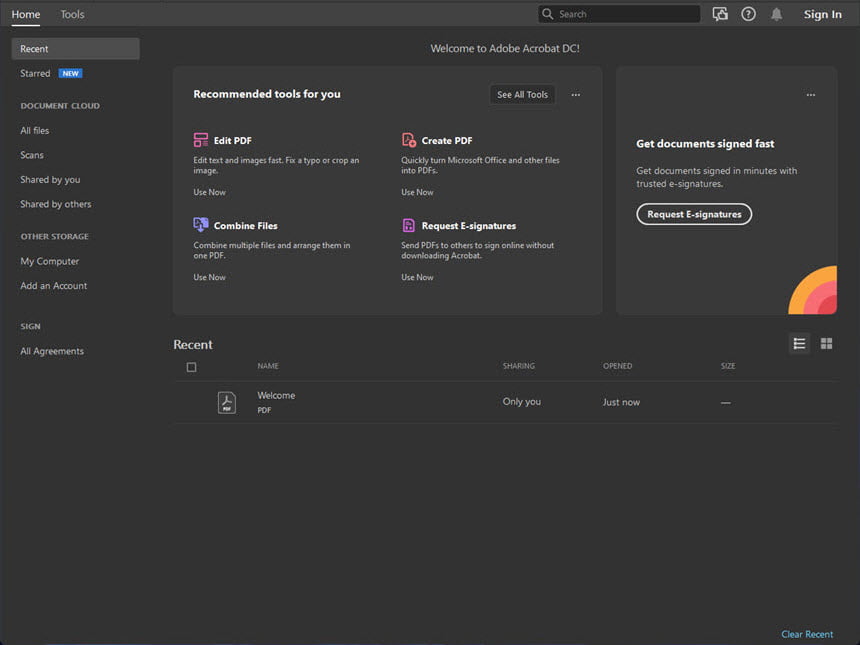Click the Create PDF title text

pyautogui.click(x=446, y=140)
